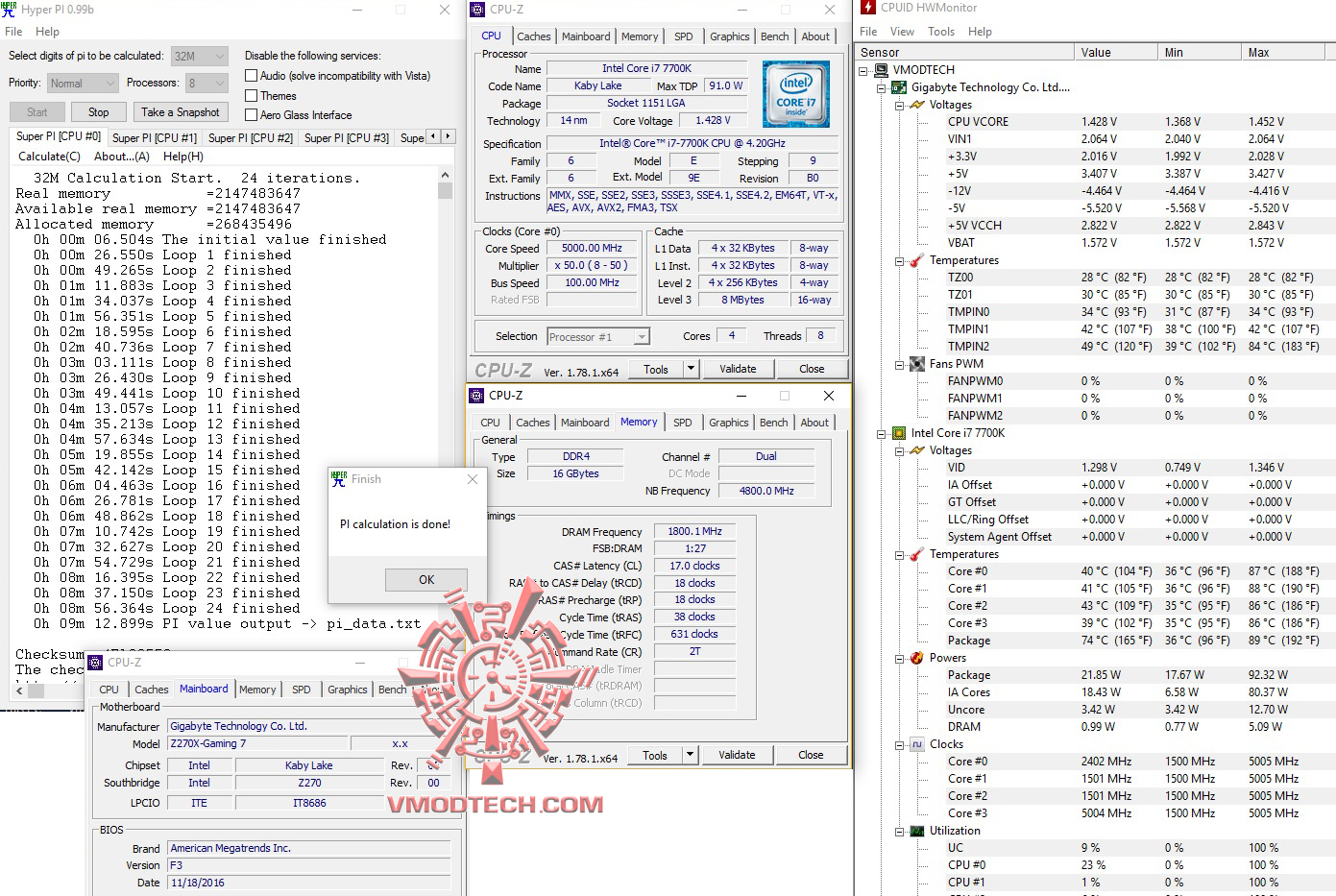Enable Aero Glass Interface option

[252, 114]
